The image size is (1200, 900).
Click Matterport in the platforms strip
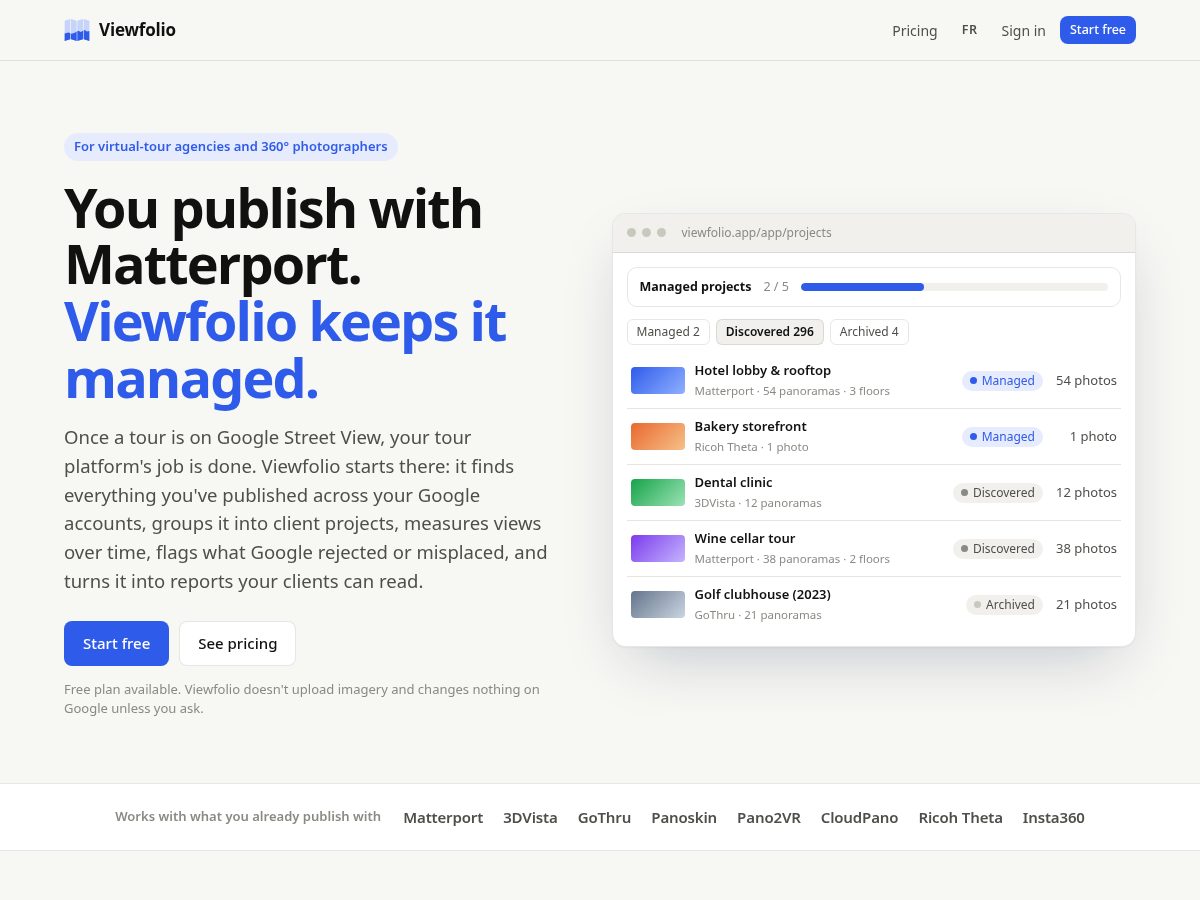(443, 818)
